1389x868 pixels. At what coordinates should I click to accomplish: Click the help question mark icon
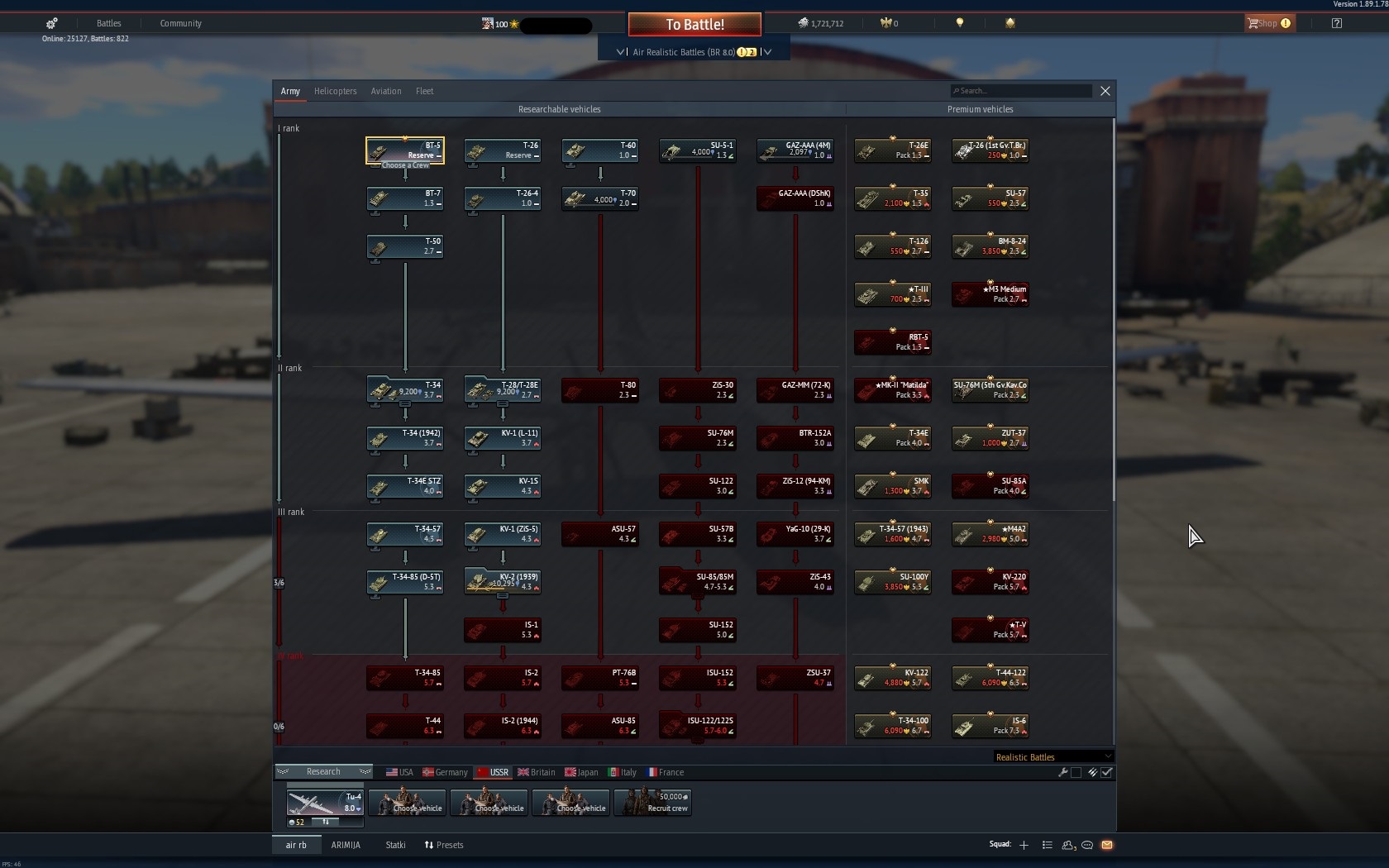tap(1337, 23)
